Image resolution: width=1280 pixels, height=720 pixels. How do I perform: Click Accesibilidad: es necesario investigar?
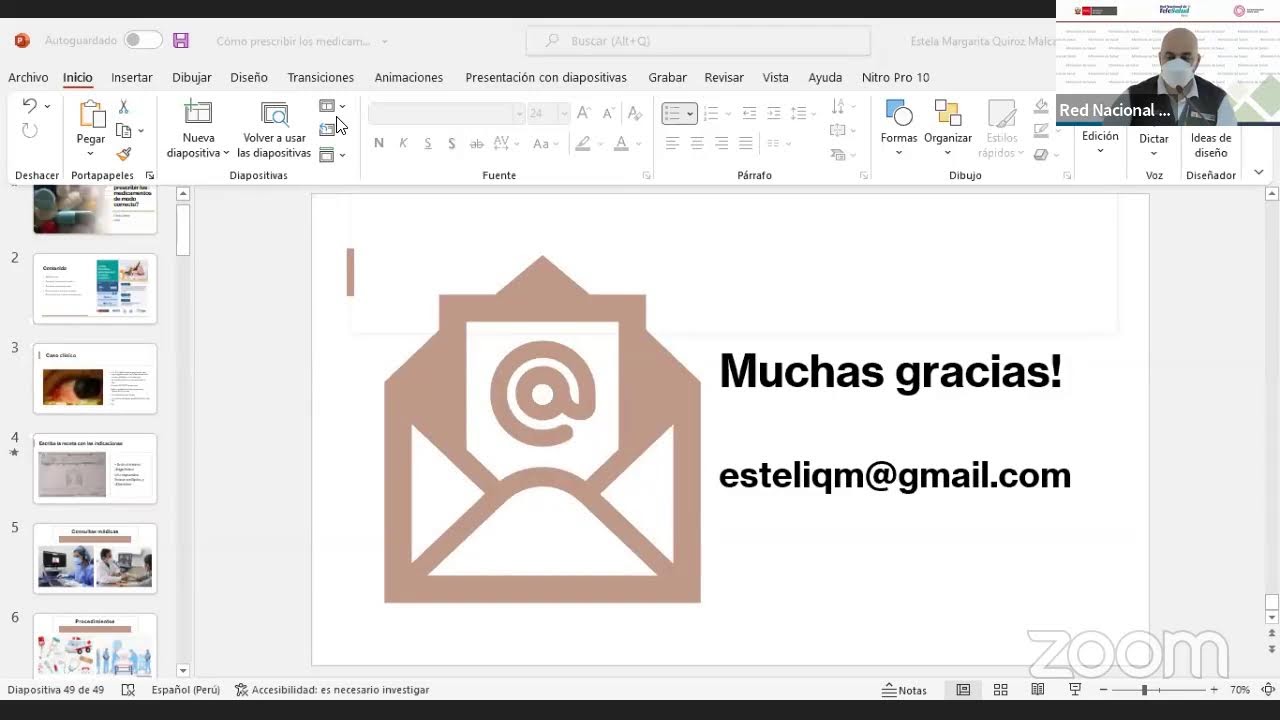tap(332, 690)
